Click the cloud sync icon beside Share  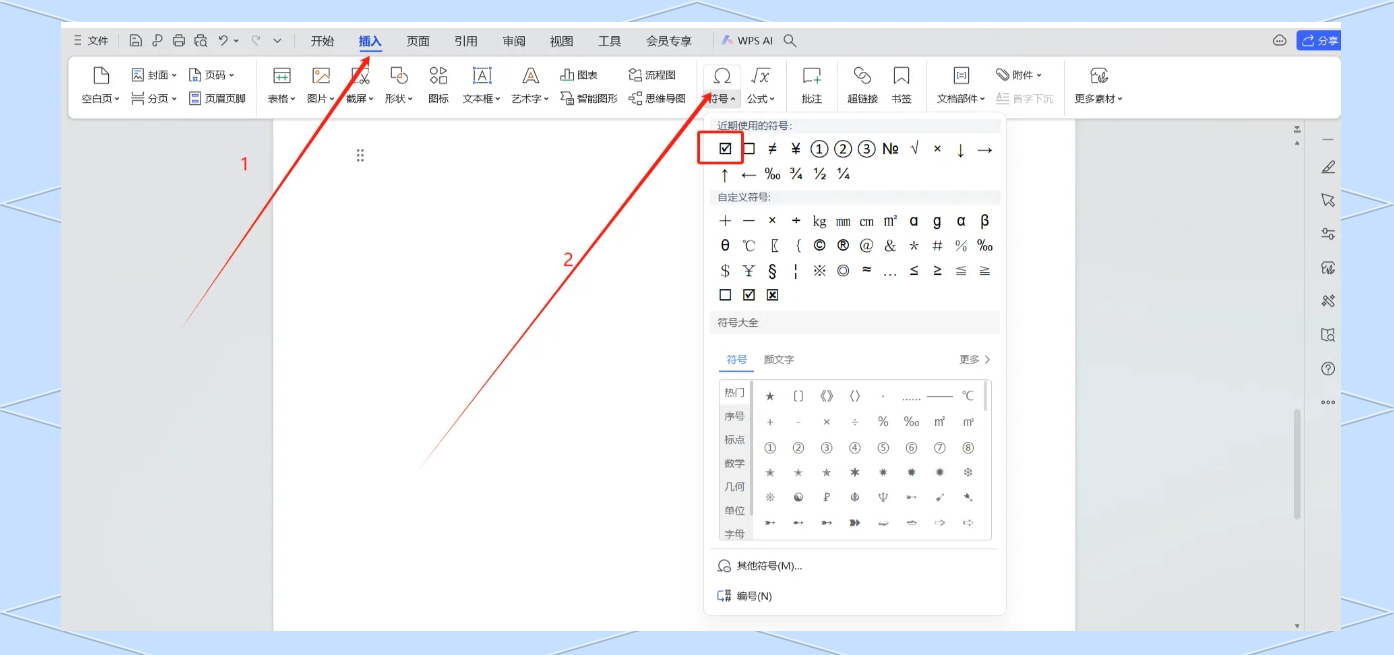1279,41
